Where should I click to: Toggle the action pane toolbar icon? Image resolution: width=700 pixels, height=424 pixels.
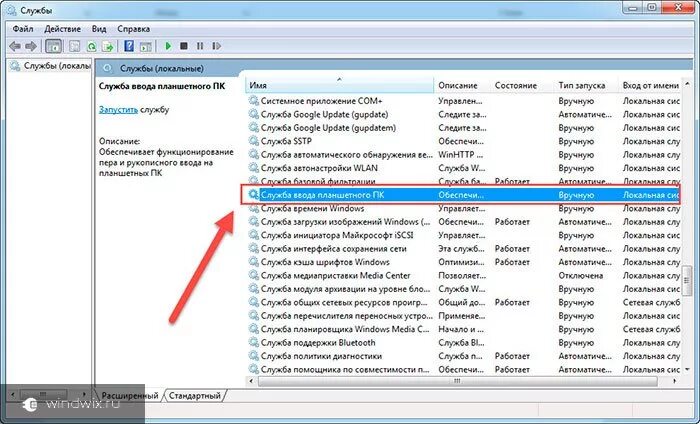click(146, 46)
